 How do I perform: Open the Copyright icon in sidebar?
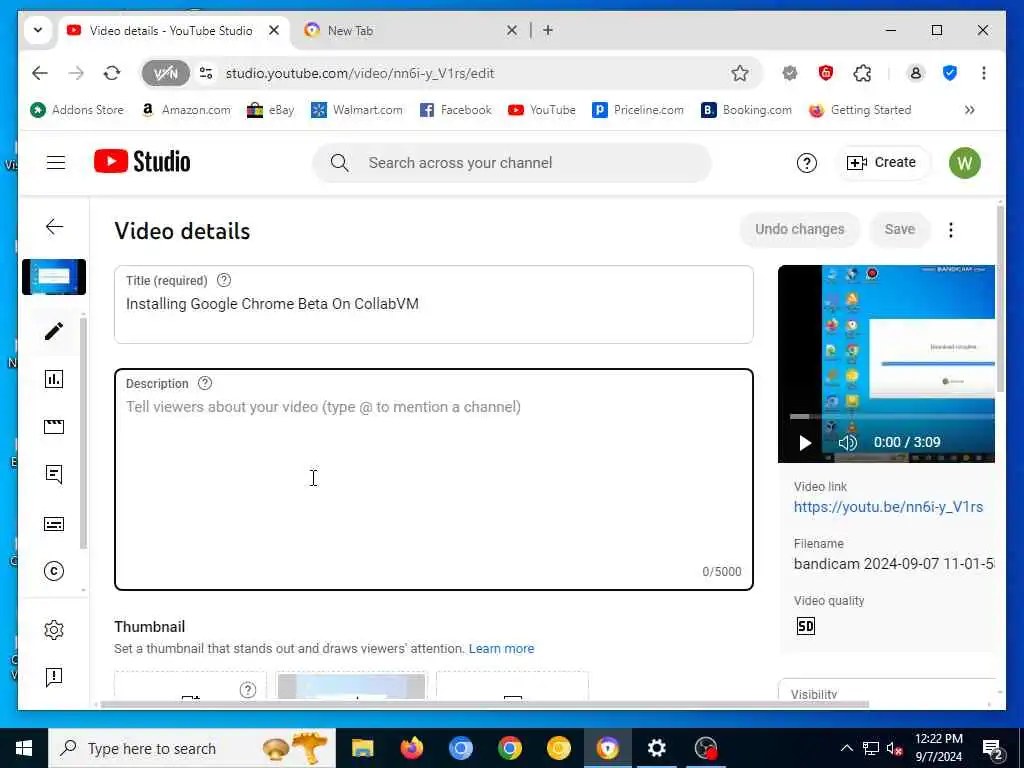pyautogui.click(x=54, y=571)
